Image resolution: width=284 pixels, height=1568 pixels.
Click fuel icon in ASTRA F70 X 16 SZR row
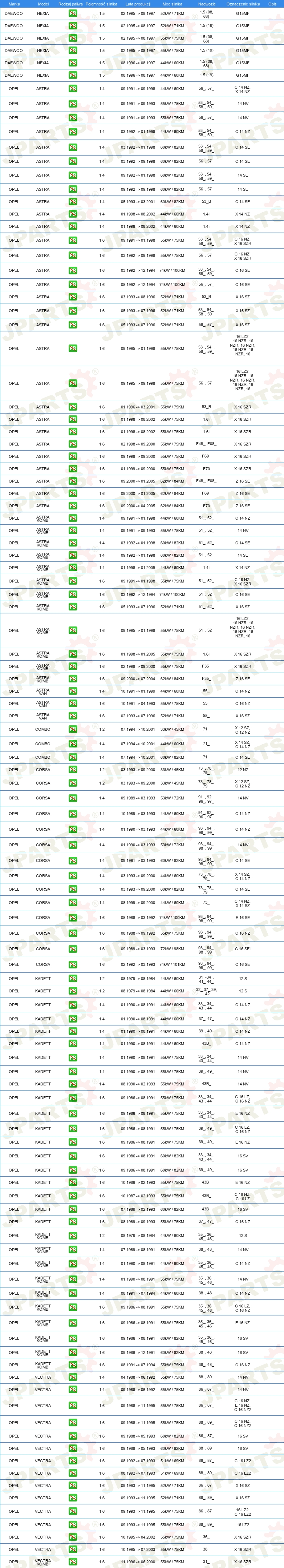coord(72,469)
